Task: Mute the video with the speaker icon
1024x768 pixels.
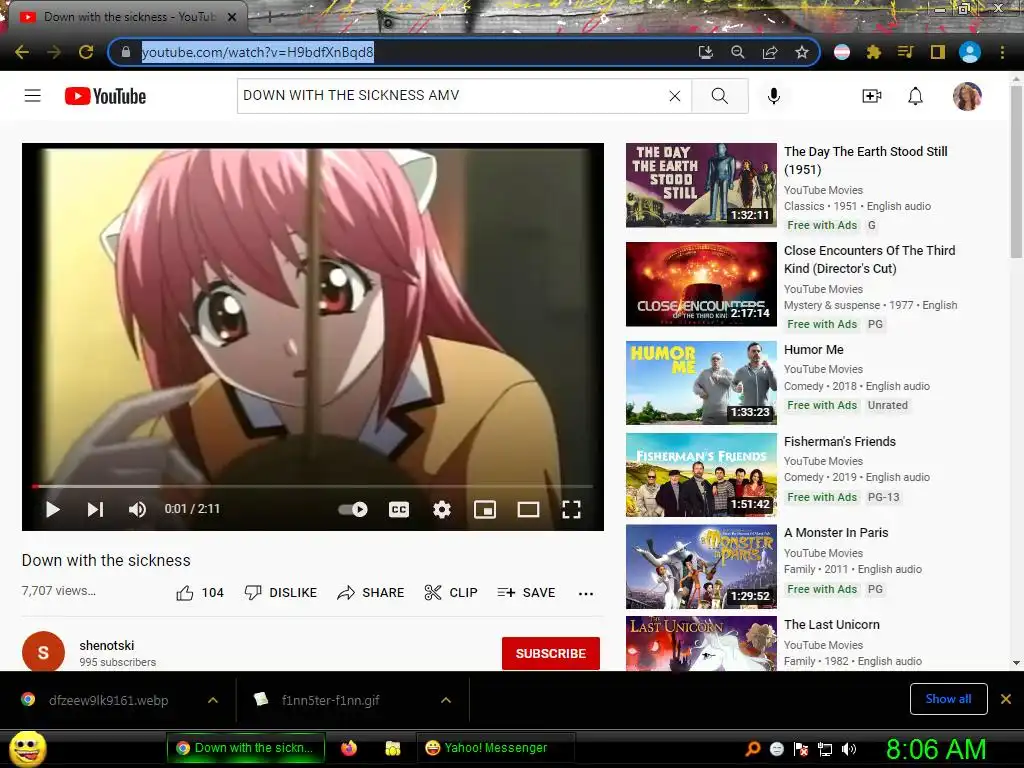Action: pos(137,509)
